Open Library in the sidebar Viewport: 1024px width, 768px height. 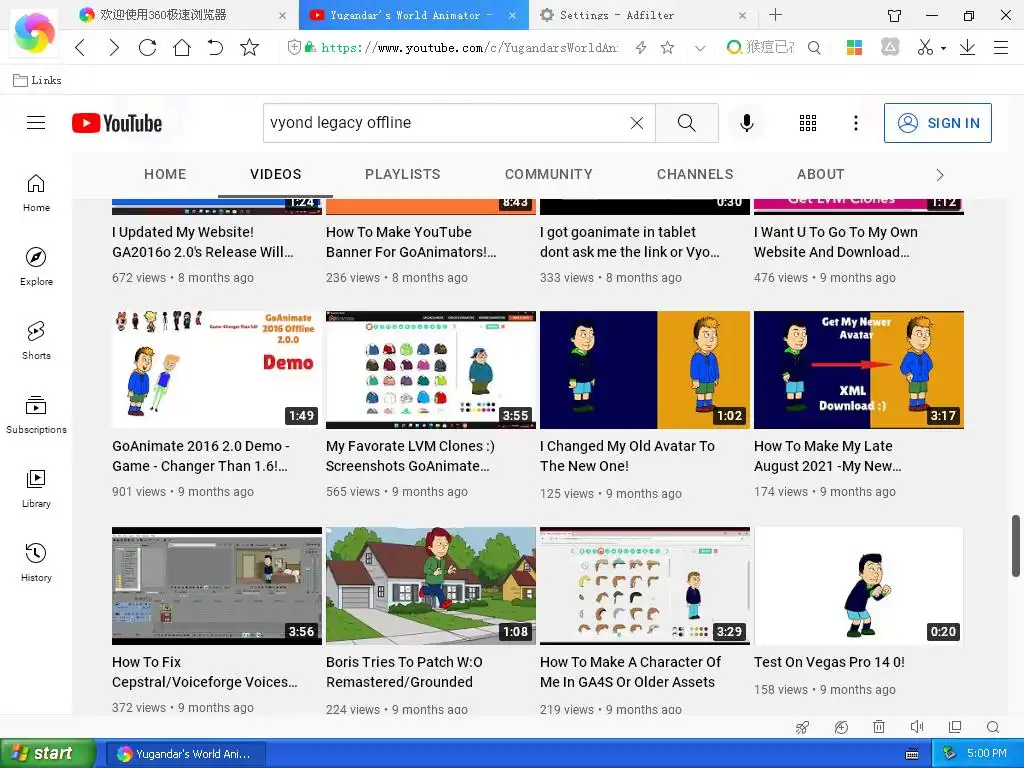coord(36,489)
